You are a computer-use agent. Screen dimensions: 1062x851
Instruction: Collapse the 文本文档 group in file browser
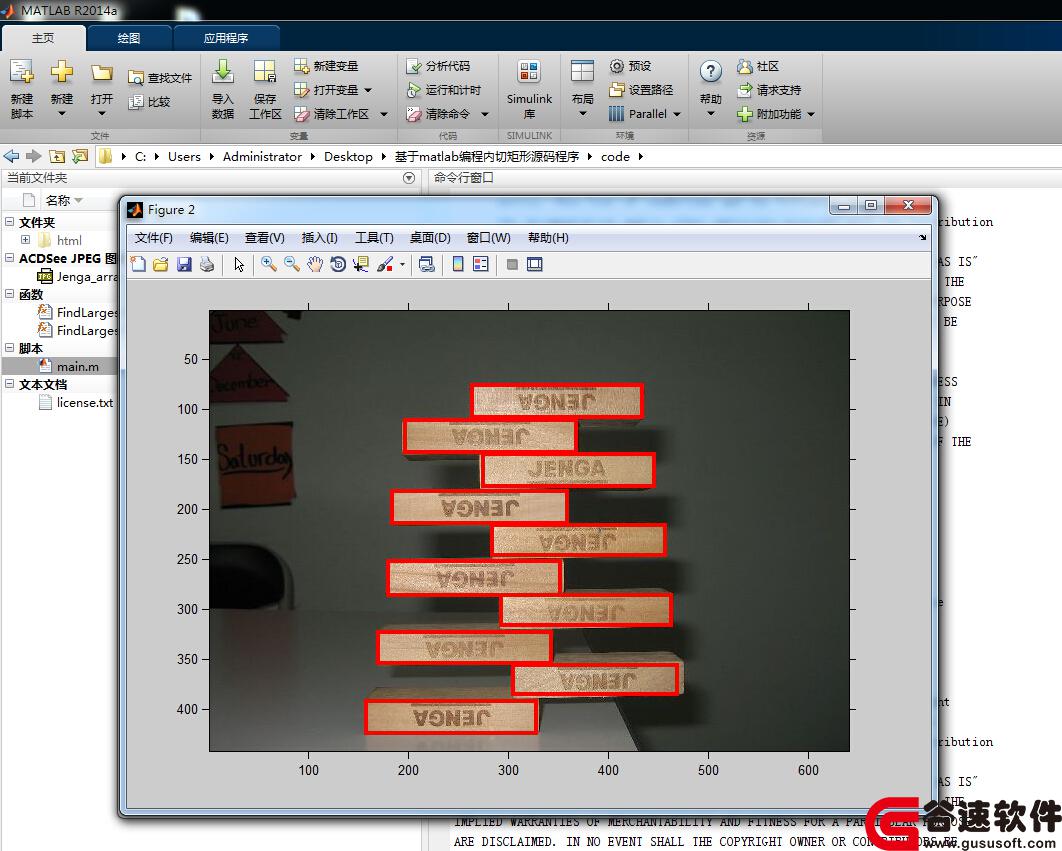point(9,383)
